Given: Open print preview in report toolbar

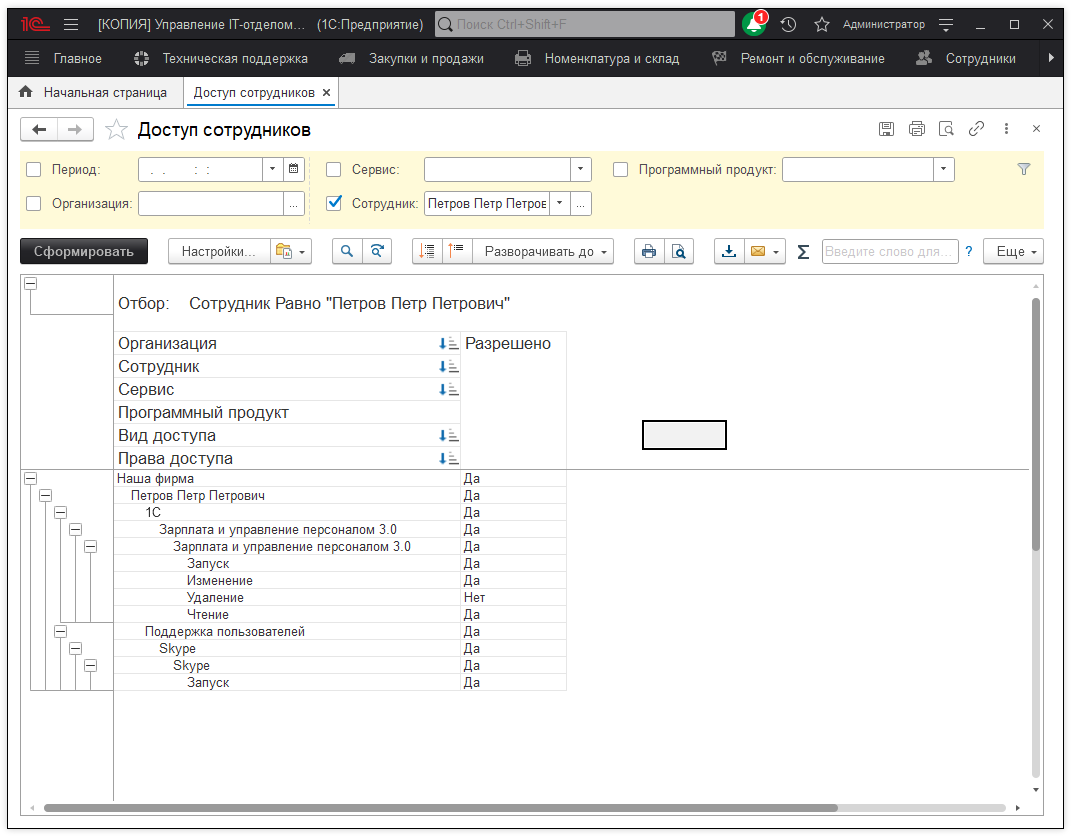Looking at the screenshot, I should pyautogui.click(x=678, y=251).
